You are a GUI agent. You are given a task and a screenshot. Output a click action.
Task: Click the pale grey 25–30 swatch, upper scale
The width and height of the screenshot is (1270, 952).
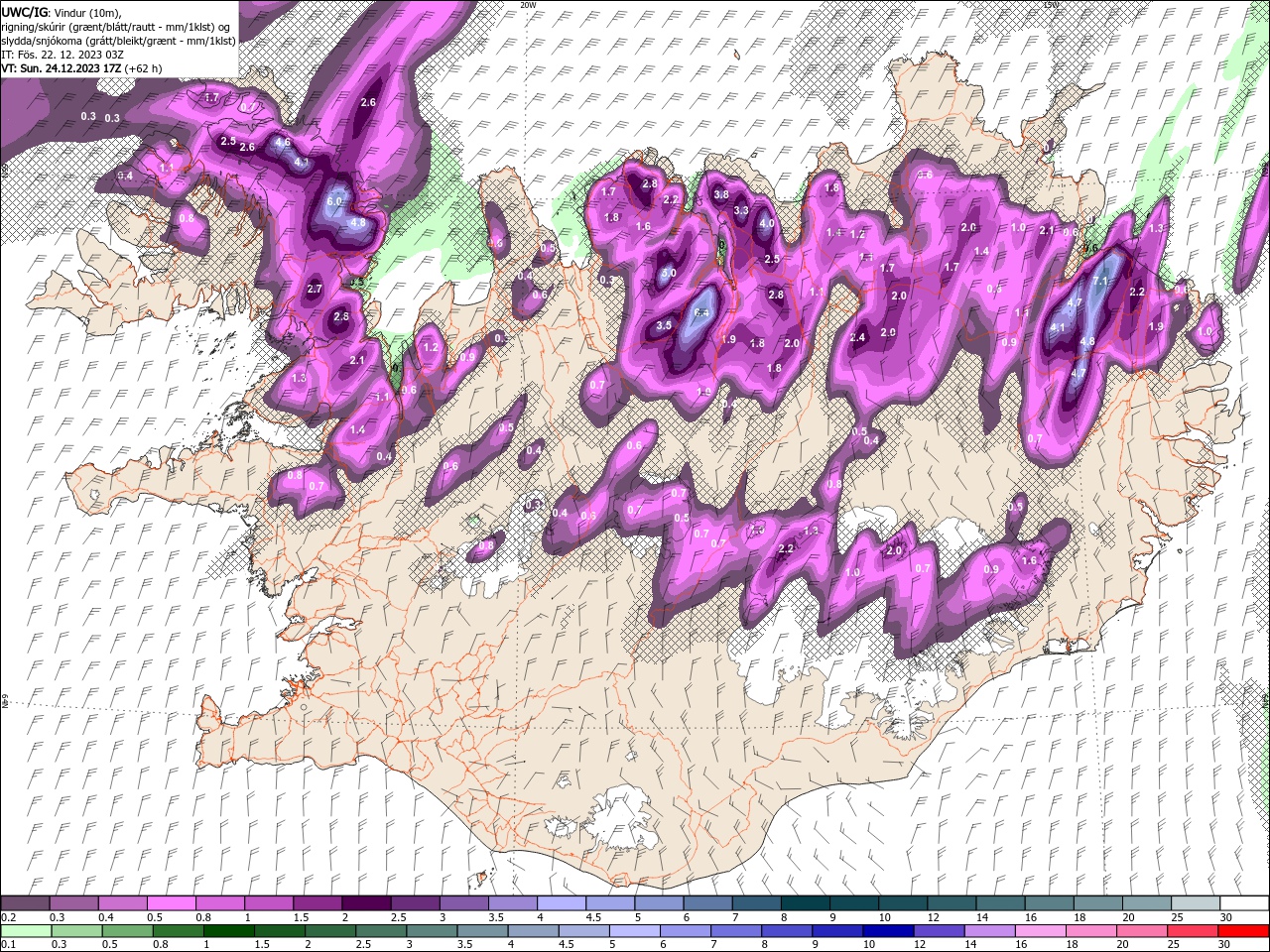1196,903
